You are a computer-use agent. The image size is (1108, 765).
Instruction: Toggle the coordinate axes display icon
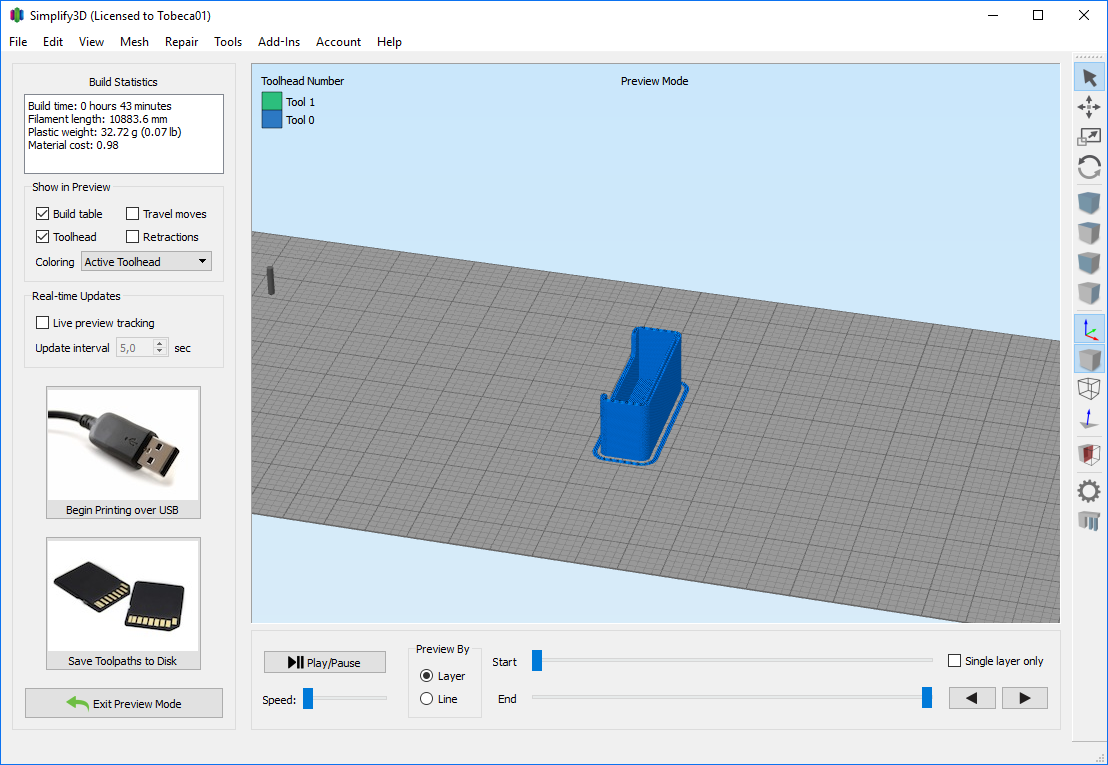(1089, 328)
